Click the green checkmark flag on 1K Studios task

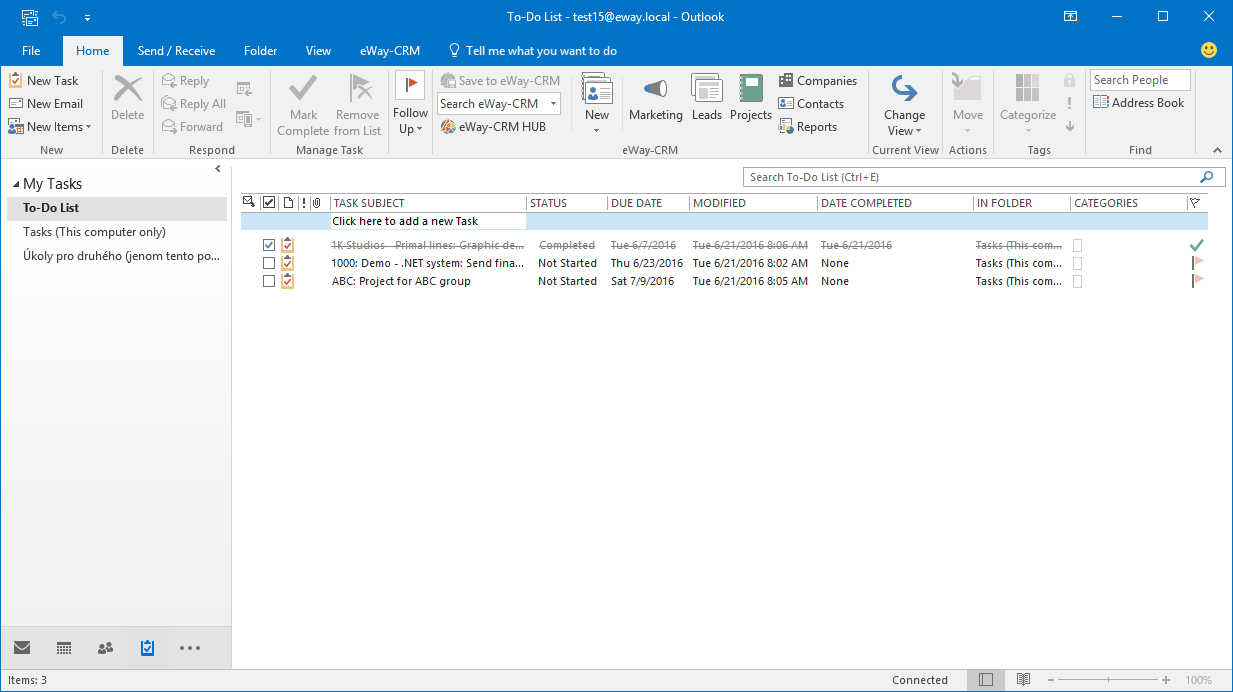1197,245
